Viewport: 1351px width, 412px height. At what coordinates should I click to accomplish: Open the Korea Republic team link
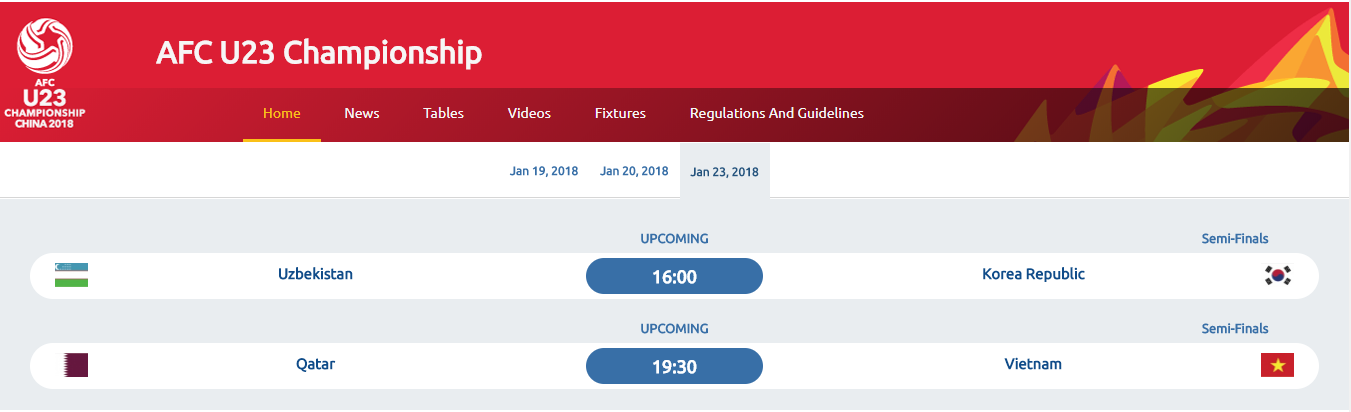(1033, 274)
